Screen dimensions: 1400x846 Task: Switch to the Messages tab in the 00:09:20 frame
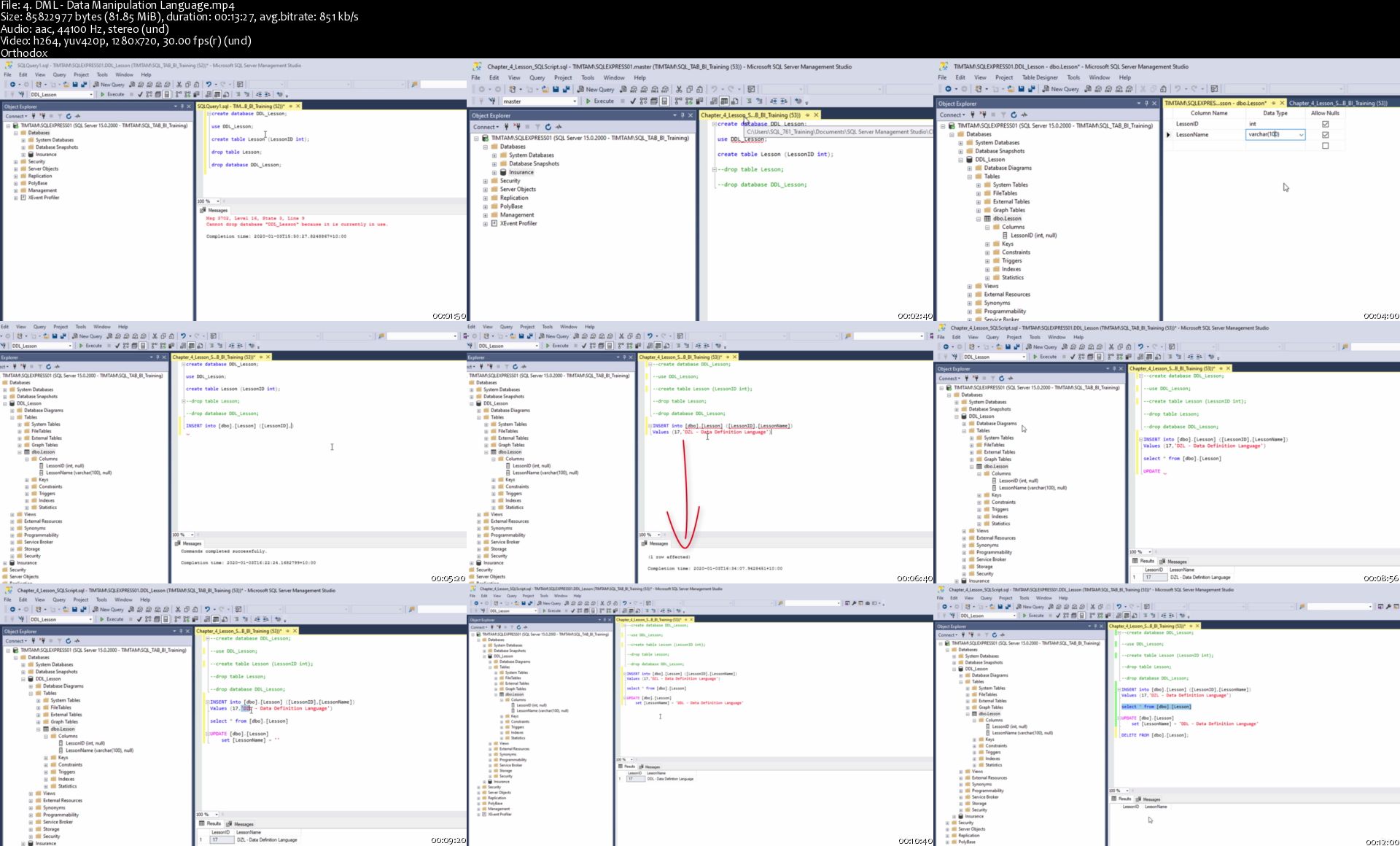point(240,824)
